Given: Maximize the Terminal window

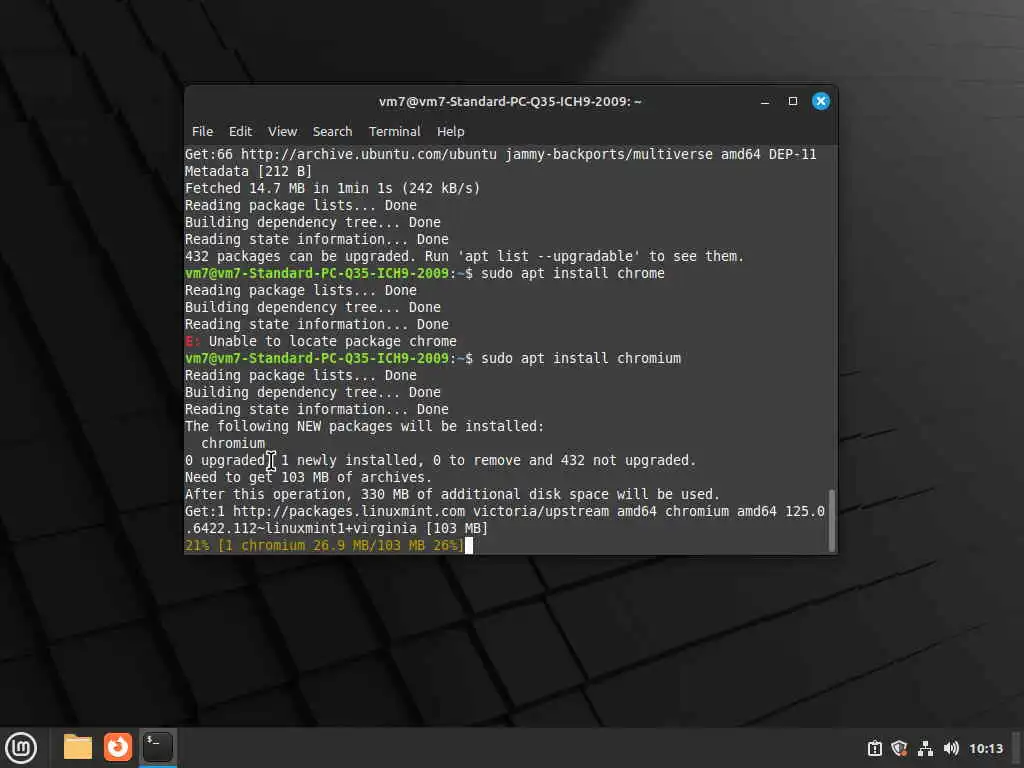Looking at the screenshot, I should click(x=793, y=101).
